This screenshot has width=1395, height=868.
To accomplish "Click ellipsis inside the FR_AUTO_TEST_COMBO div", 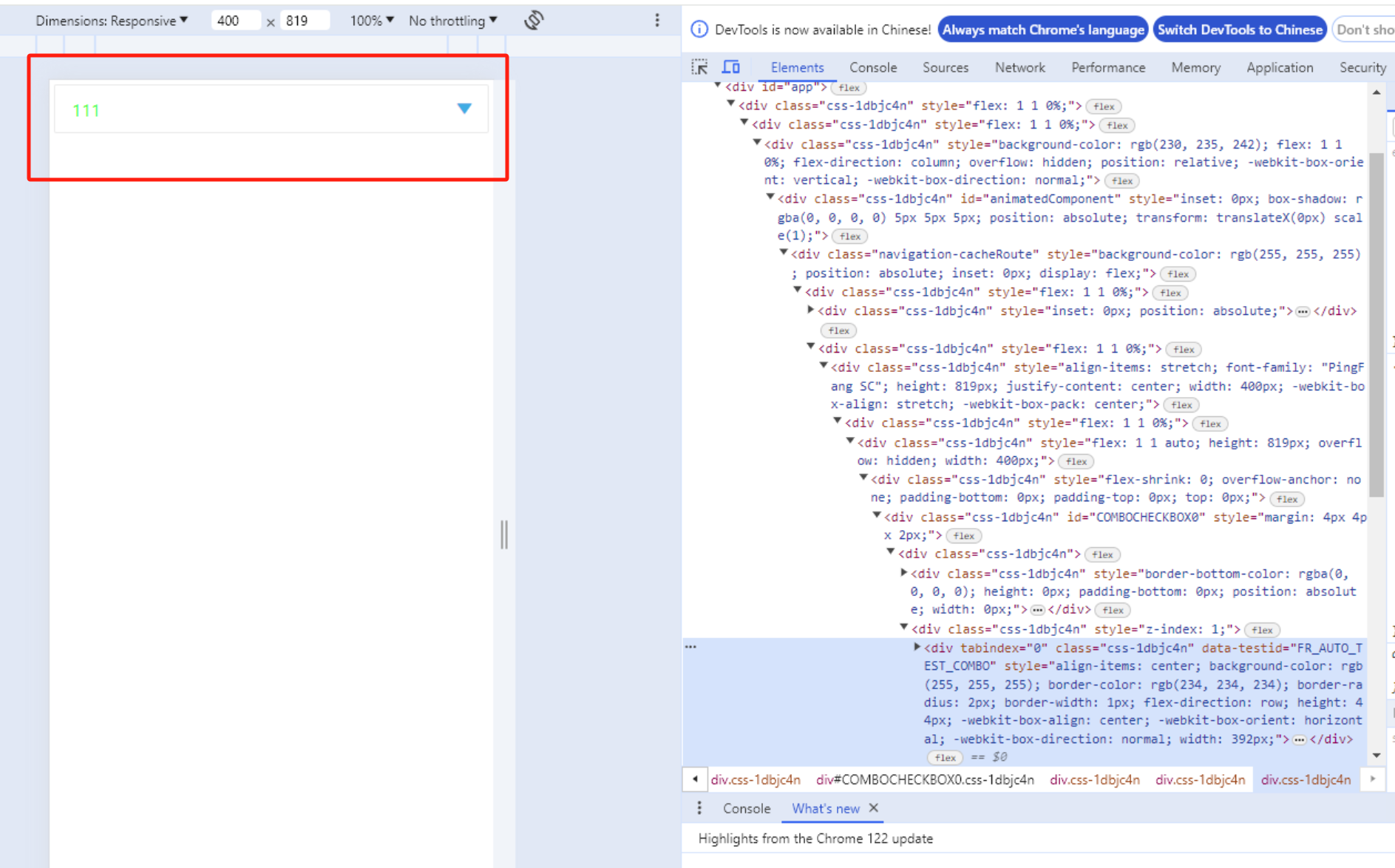I will 1299,739.
